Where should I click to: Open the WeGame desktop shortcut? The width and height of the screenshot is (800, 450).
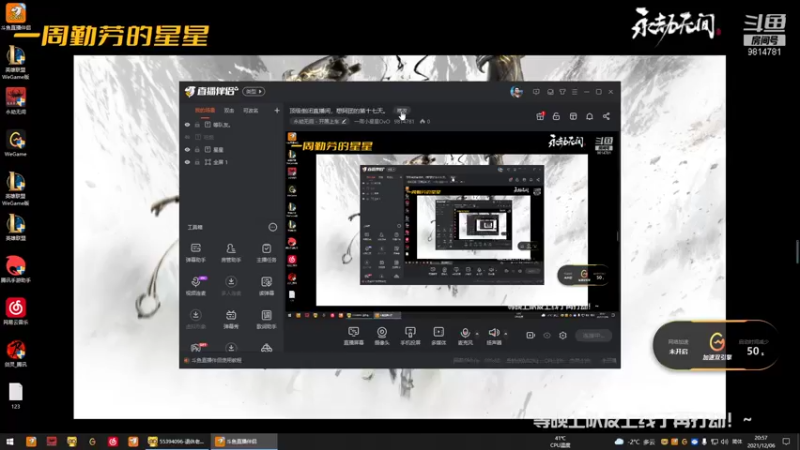click(15, 143)
